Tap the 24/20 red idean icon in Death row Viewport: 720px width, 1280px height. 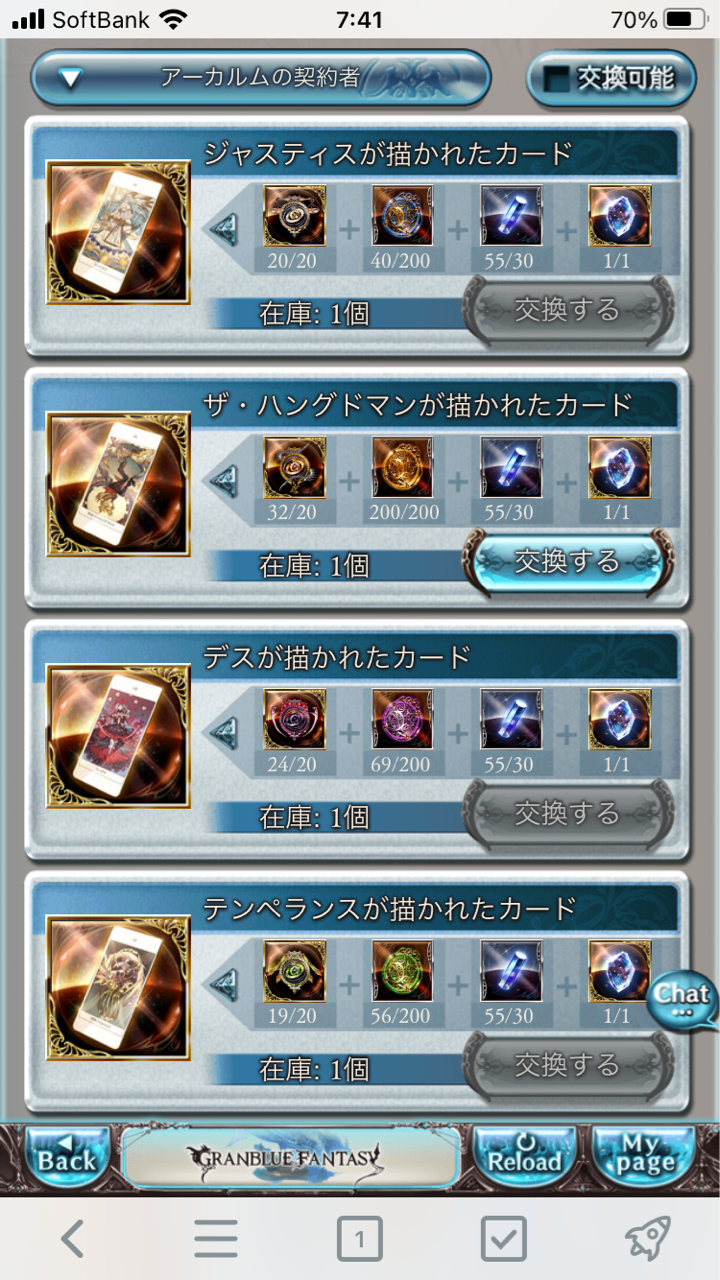[295, 719]
